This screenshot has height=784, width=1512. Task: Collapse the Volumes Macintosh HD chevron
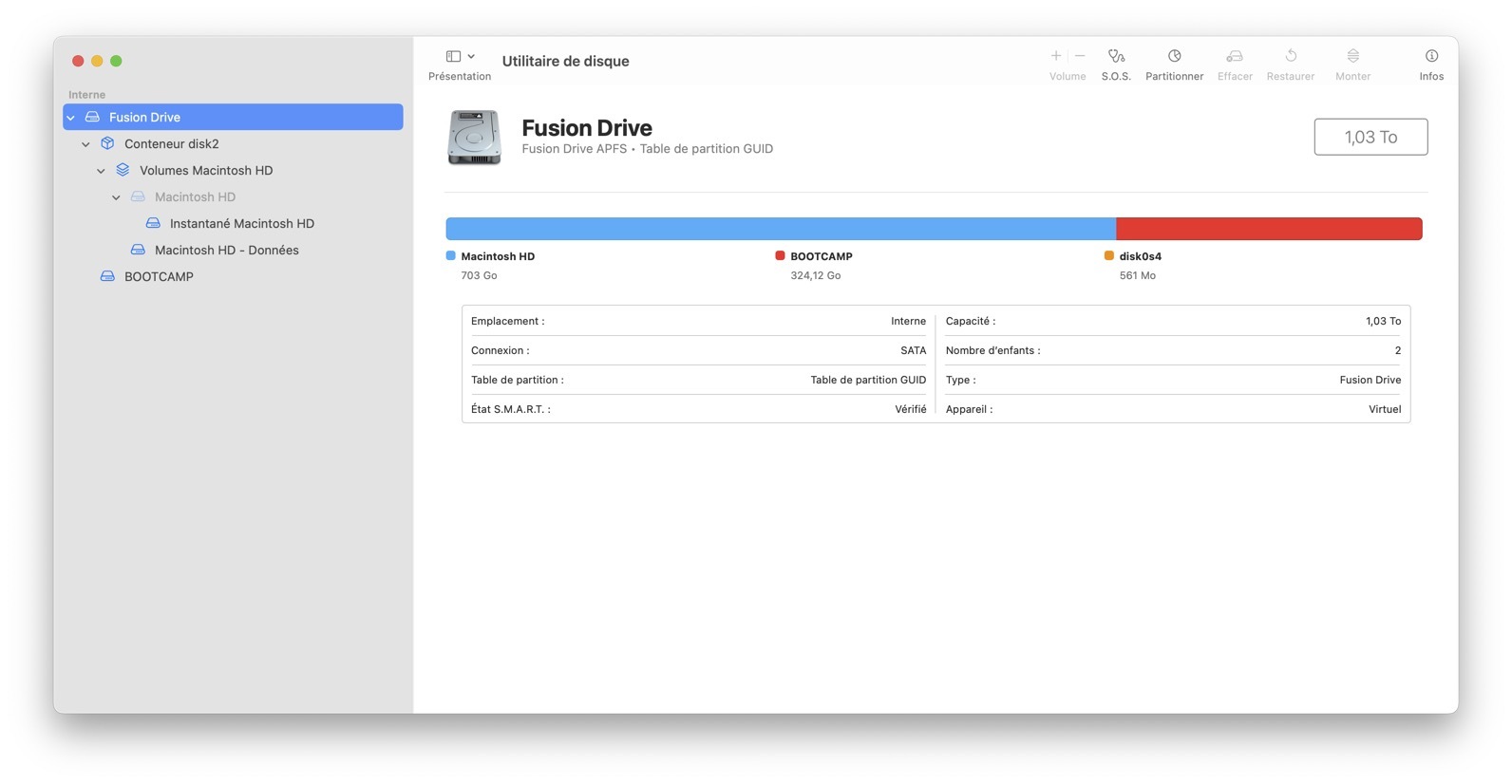(x=102, y=171)
